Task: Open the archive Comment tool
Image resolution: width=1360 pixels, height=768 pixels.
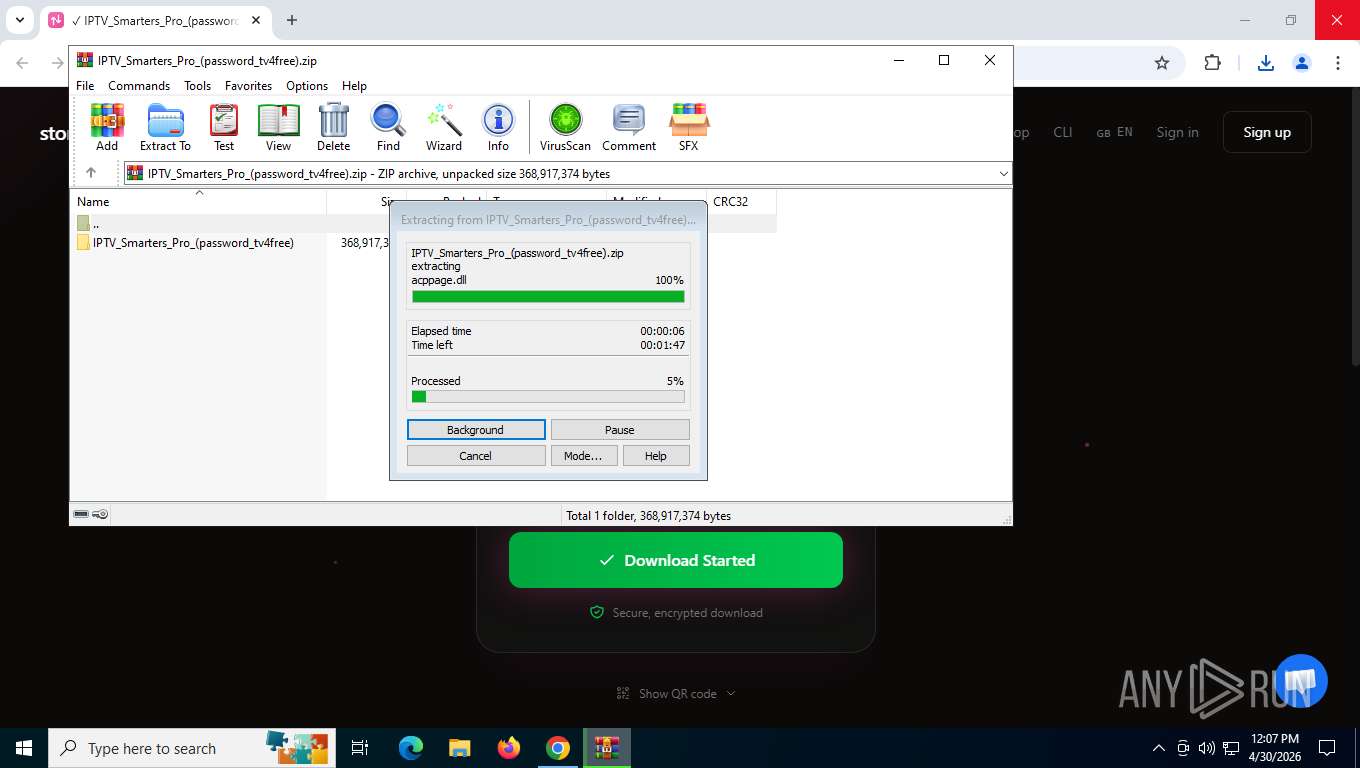Action: (x=629, y=127)
